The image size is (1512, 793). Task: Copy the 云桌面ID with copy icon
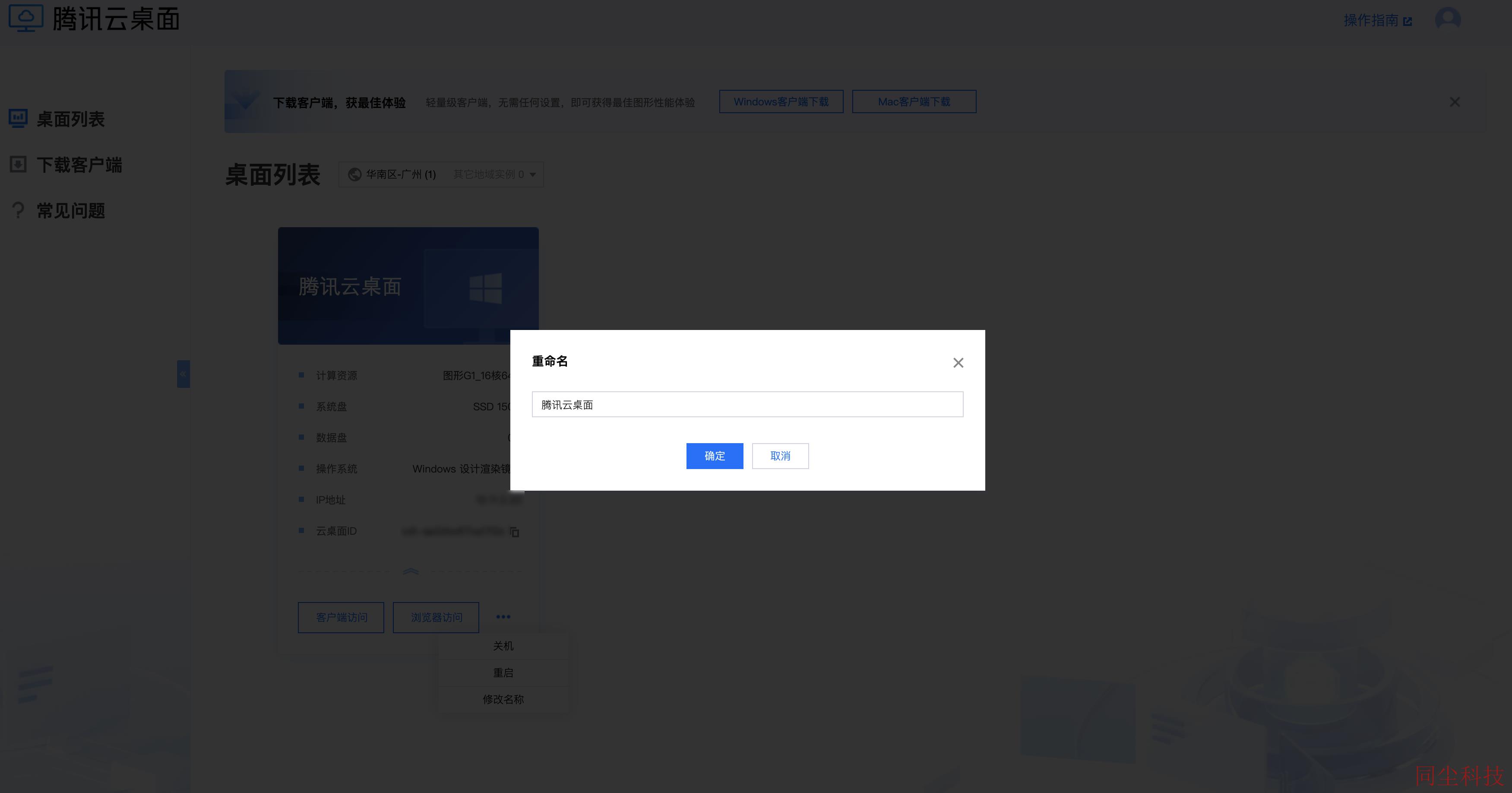click(515, 532)
